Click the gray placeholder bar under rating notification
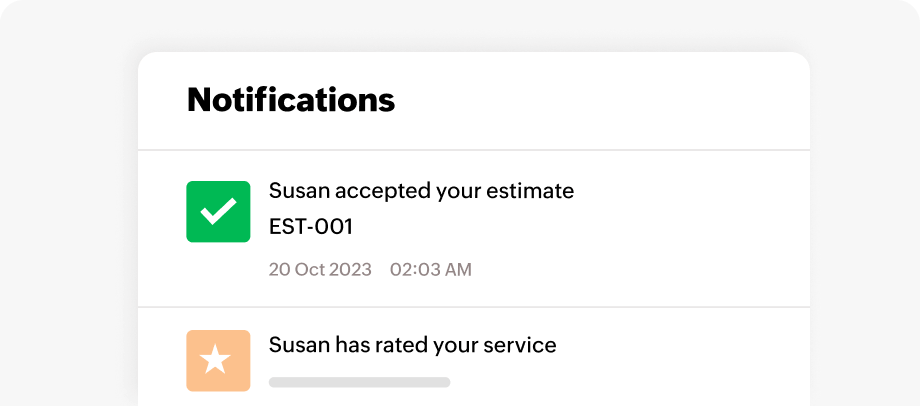This screenshot has width=920, height=406. (360, 382)
